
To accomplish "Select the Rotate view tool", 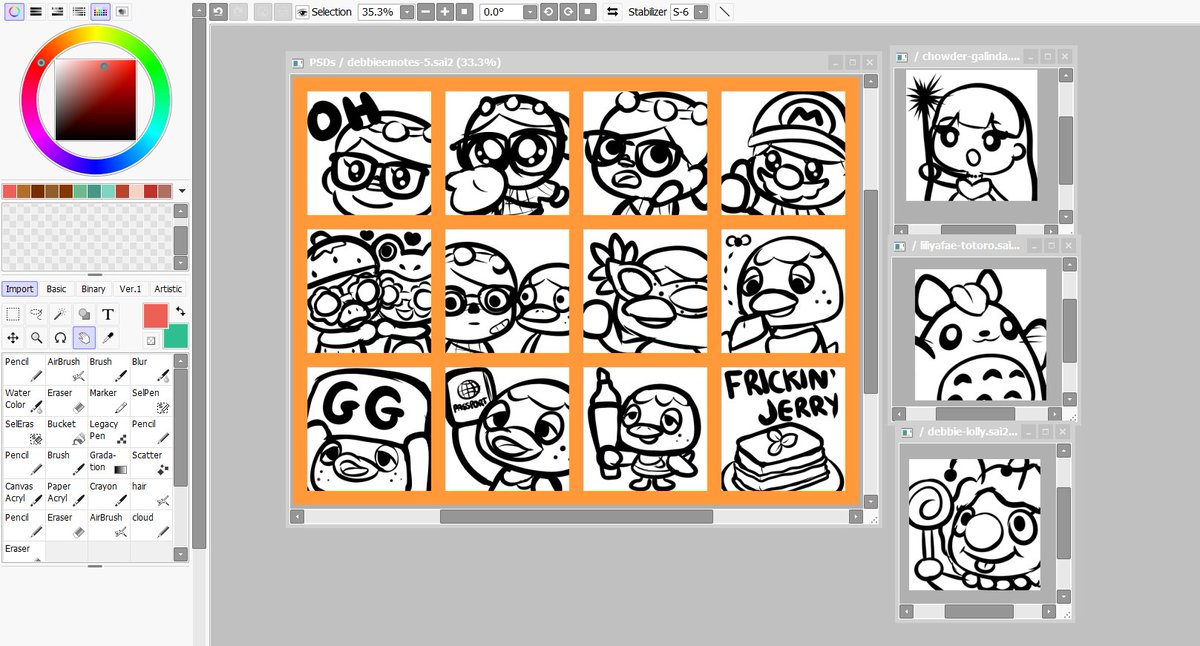I will [x=61, y=338].
